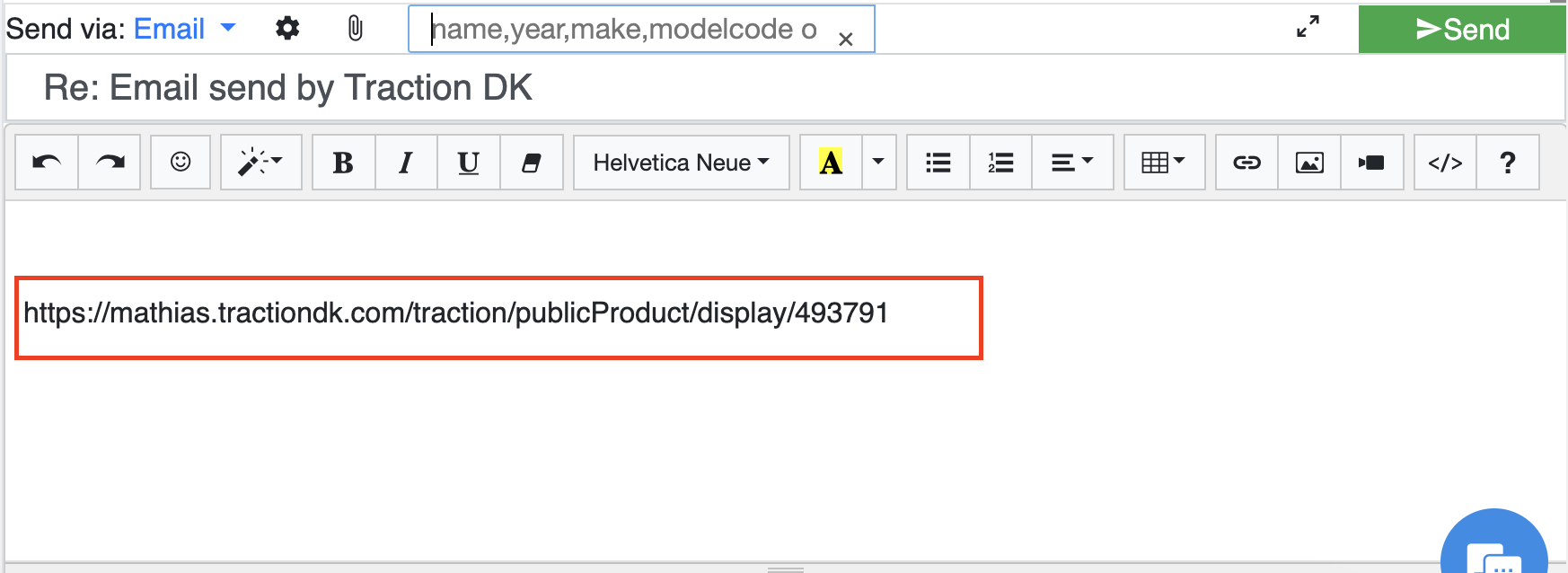The width and height of the screenshot is (1568, 573).
Task: Open the magic wand style menu
Action: (260, 163)
